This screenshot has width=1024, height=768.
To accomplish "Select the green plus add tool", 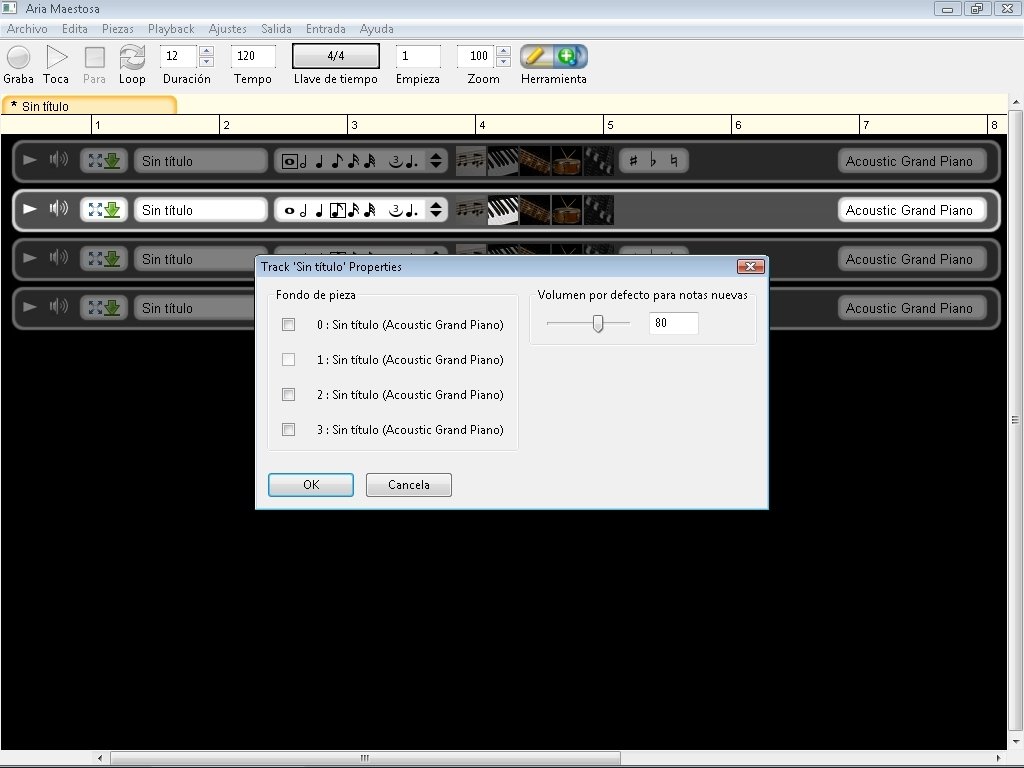I will (x=570, y=57).
